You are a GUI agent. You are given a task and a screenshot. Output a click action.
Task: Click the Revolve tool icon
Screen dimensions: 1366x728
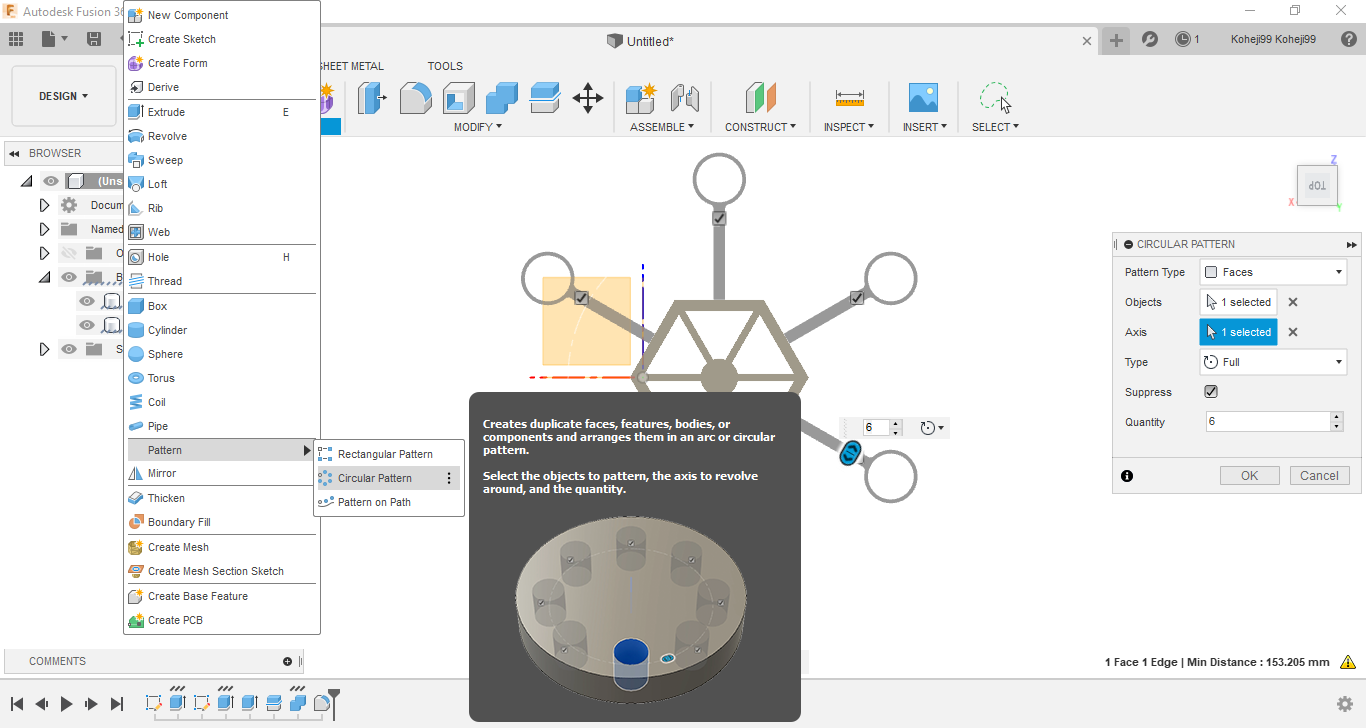(136, 136)
